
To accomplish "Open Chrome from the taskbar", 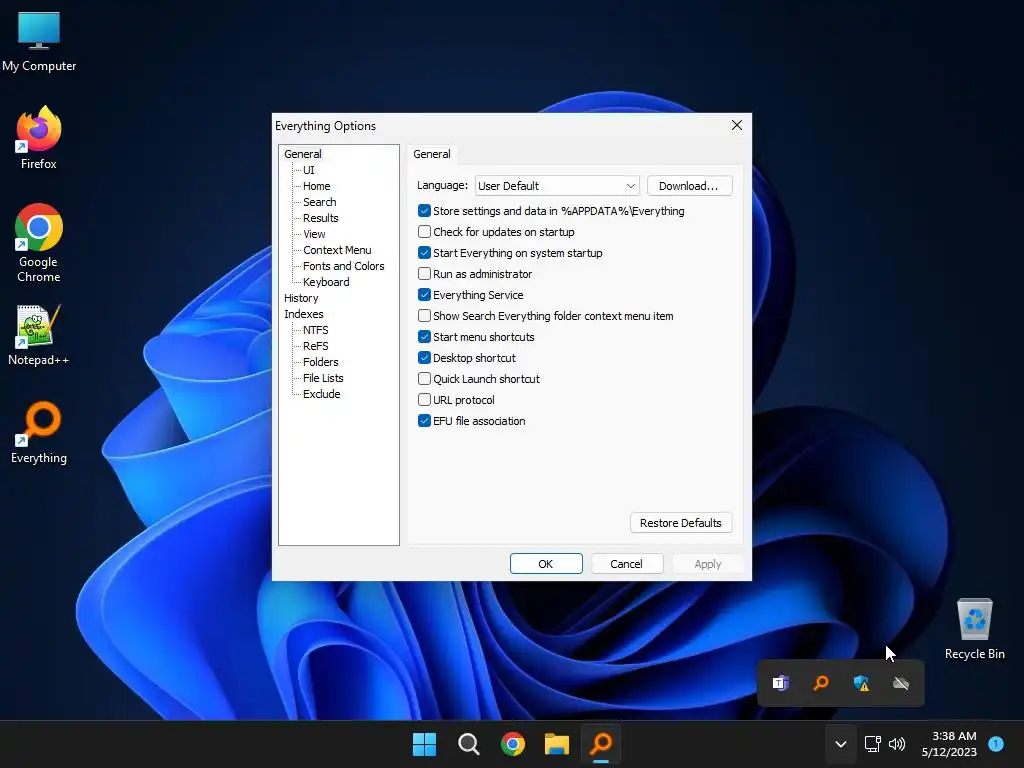I will click(513, 744).
